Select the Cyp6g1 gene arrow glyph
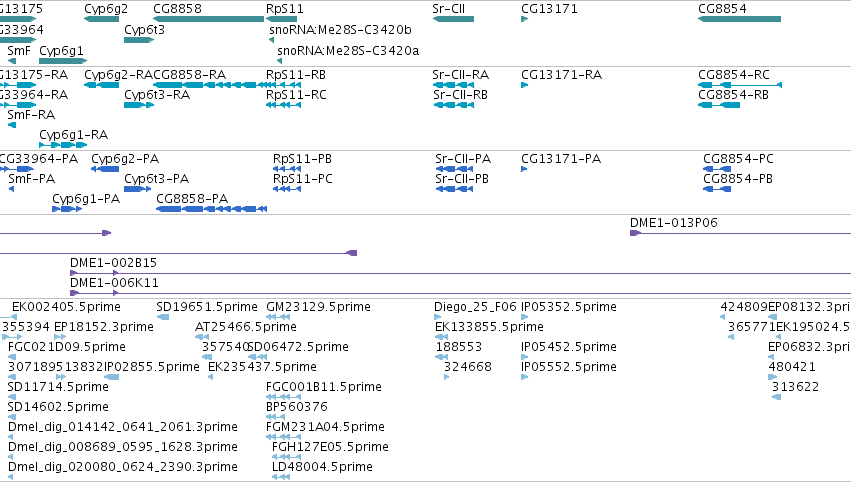Viewport: 851px width, 482px height. 63,61
